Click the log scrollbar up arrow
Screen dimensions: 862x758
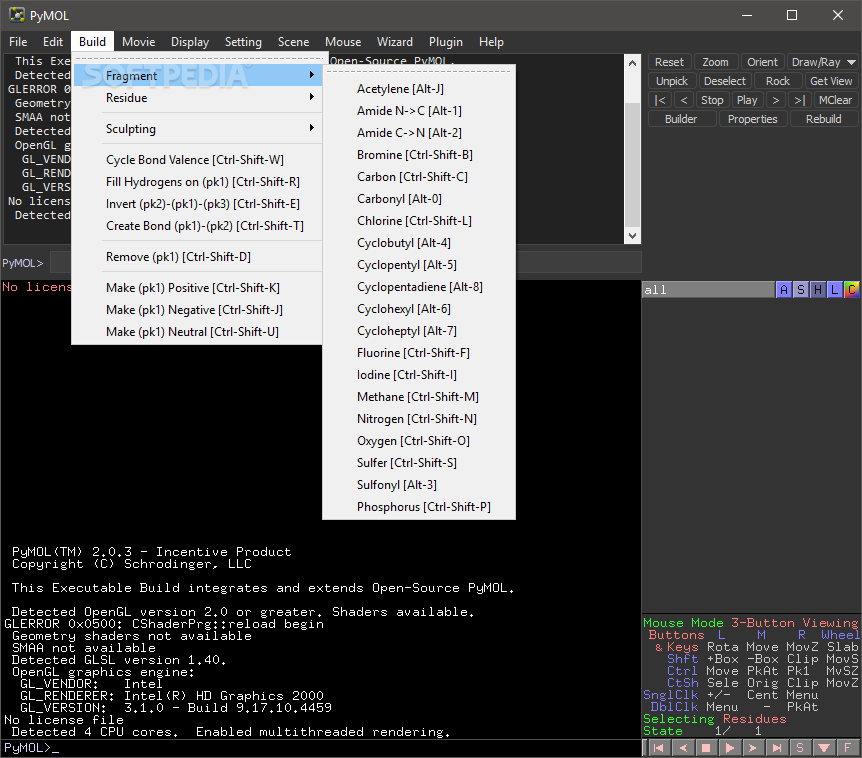click(633, 63)
